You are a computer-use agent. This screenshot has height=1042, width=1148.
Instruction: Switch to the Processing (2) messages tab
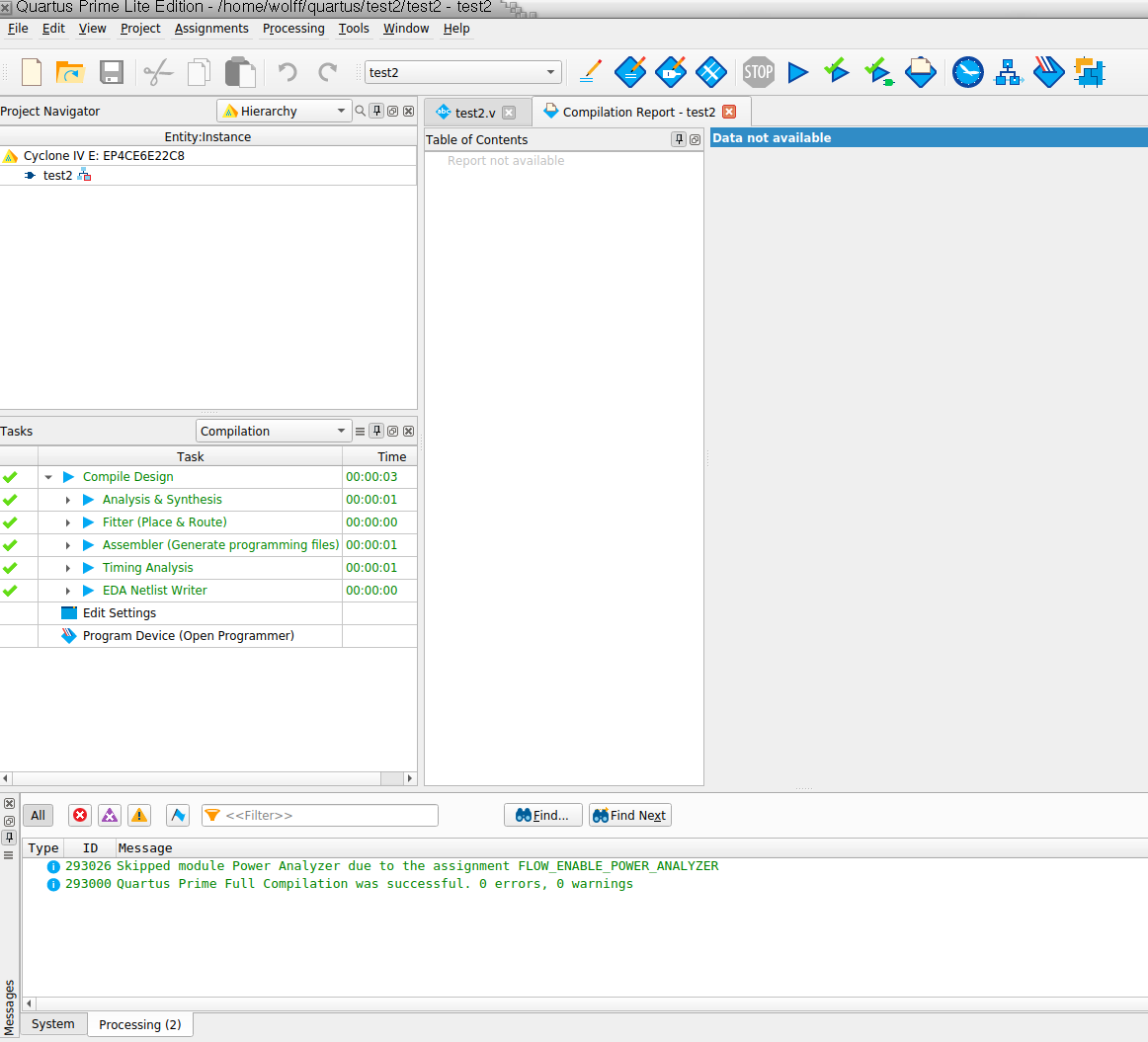tap(140, 1024)
